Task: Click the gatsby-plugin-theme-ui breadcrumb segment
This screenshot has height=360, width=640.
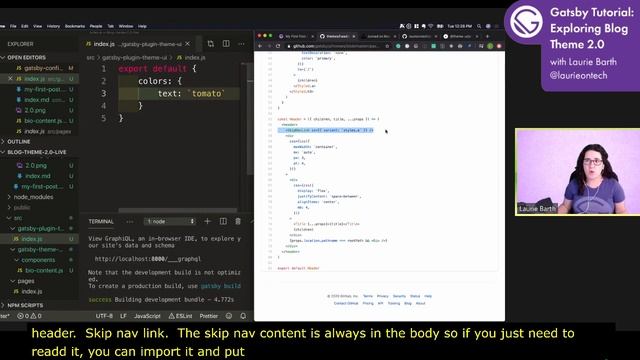Action: [134, 58]
